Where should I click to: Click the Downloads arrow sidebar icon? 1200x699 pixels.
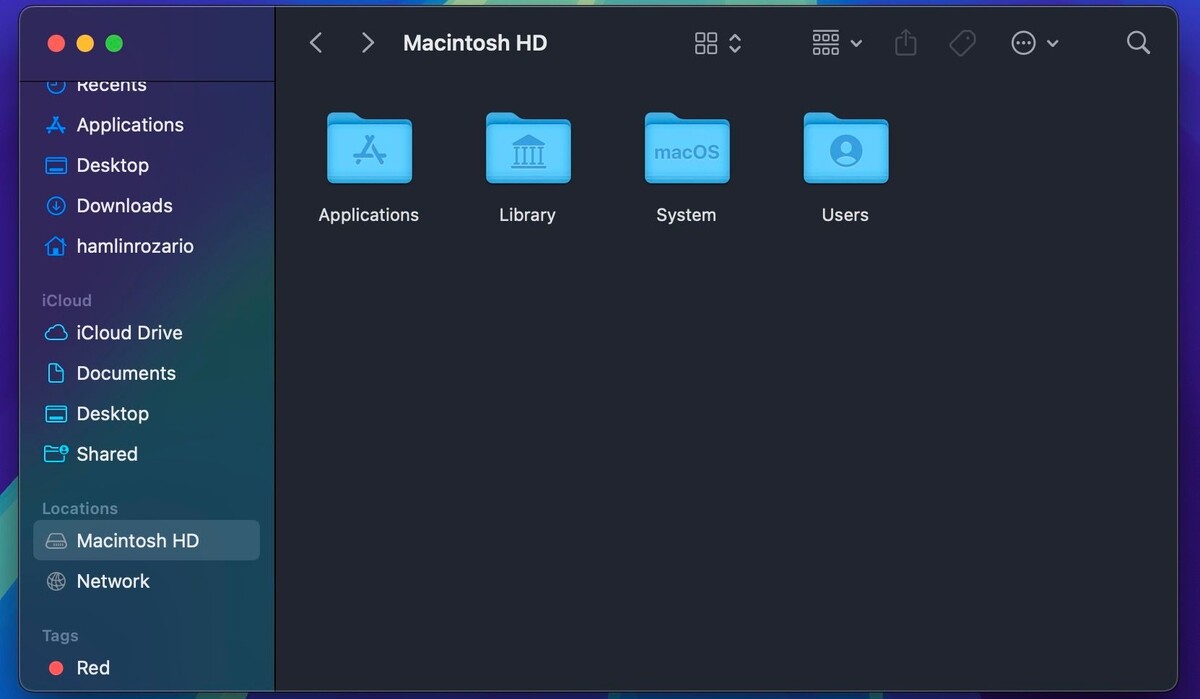coord(56,206)
